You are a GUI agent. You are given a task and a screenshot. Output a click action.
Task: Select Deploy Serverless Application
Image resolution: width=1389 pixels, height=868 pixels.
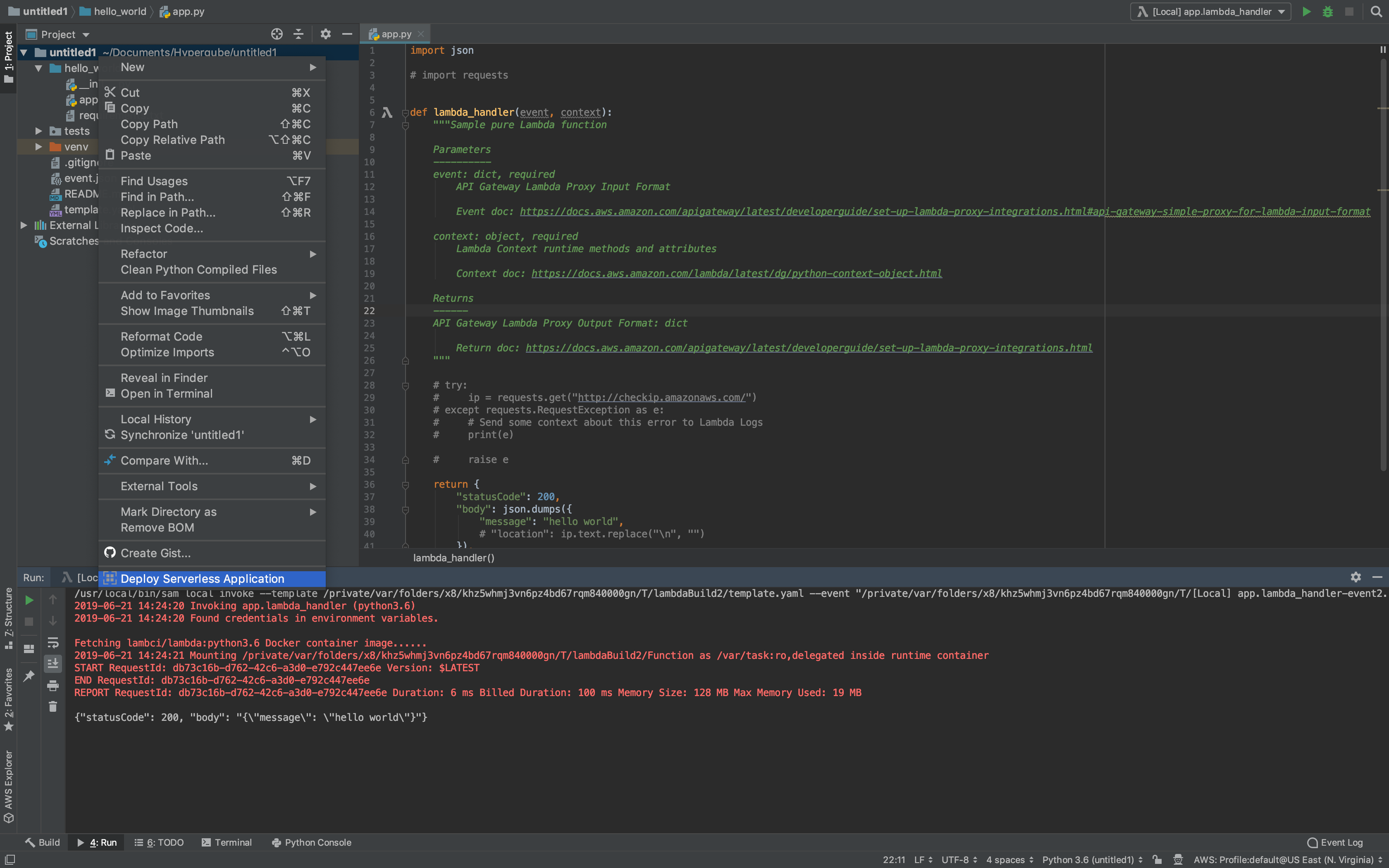pyautogui.click(x=212, y=579)
